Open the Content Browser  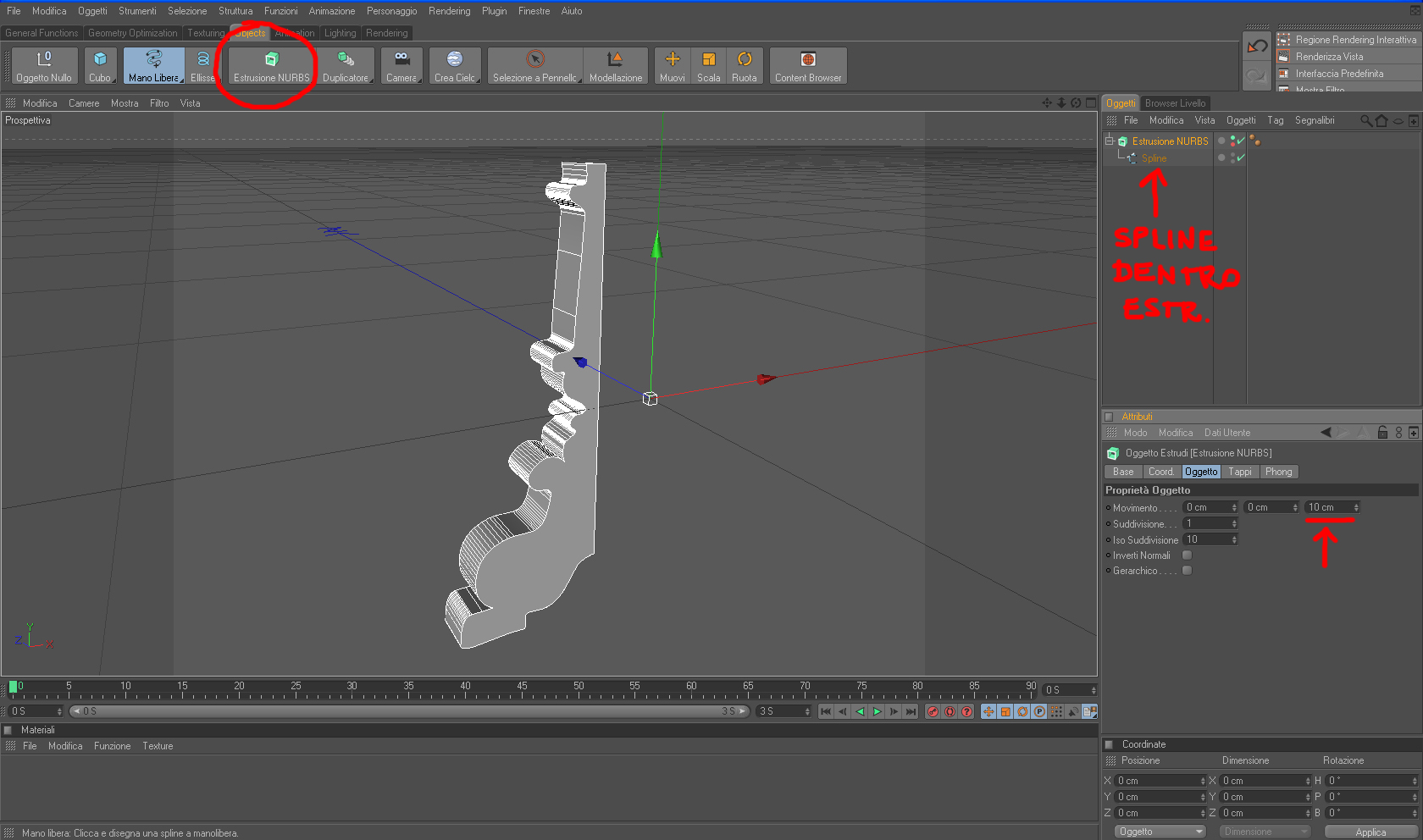pos(808,65)
